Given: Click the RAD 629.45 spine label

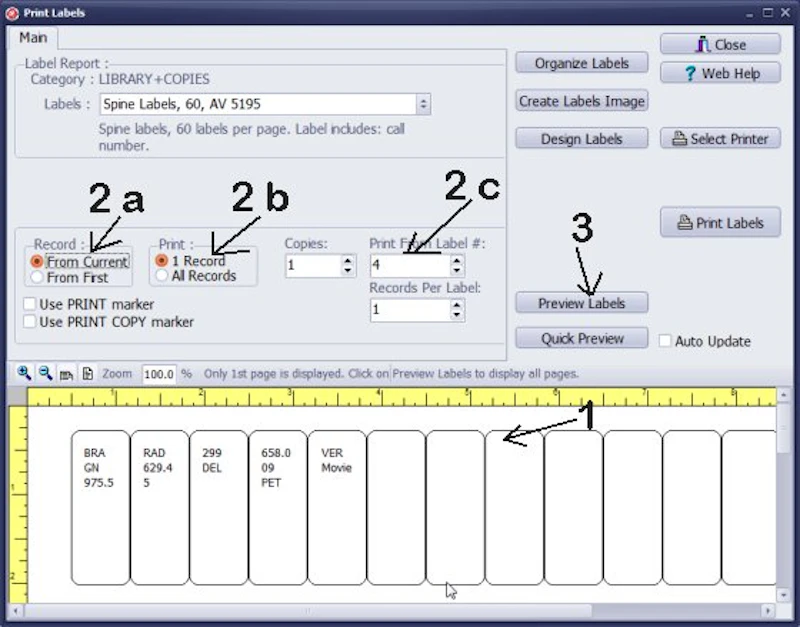Looking at the screenshot, I should click(x=160, y=508).
